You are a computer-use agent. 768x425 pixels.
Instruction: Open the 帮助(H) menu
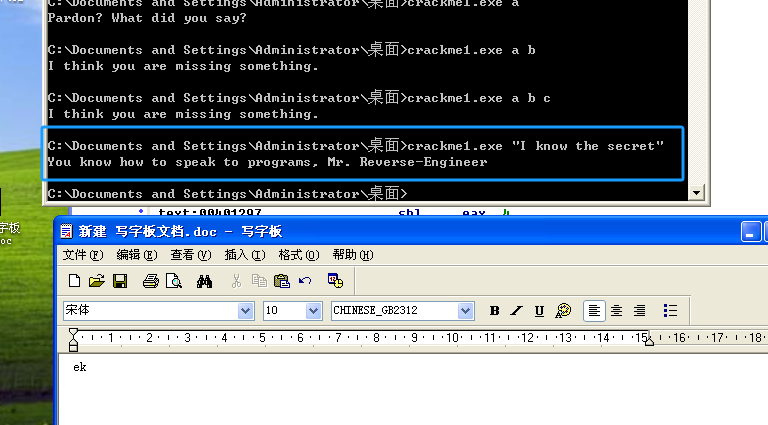click(x=353, y=255)
